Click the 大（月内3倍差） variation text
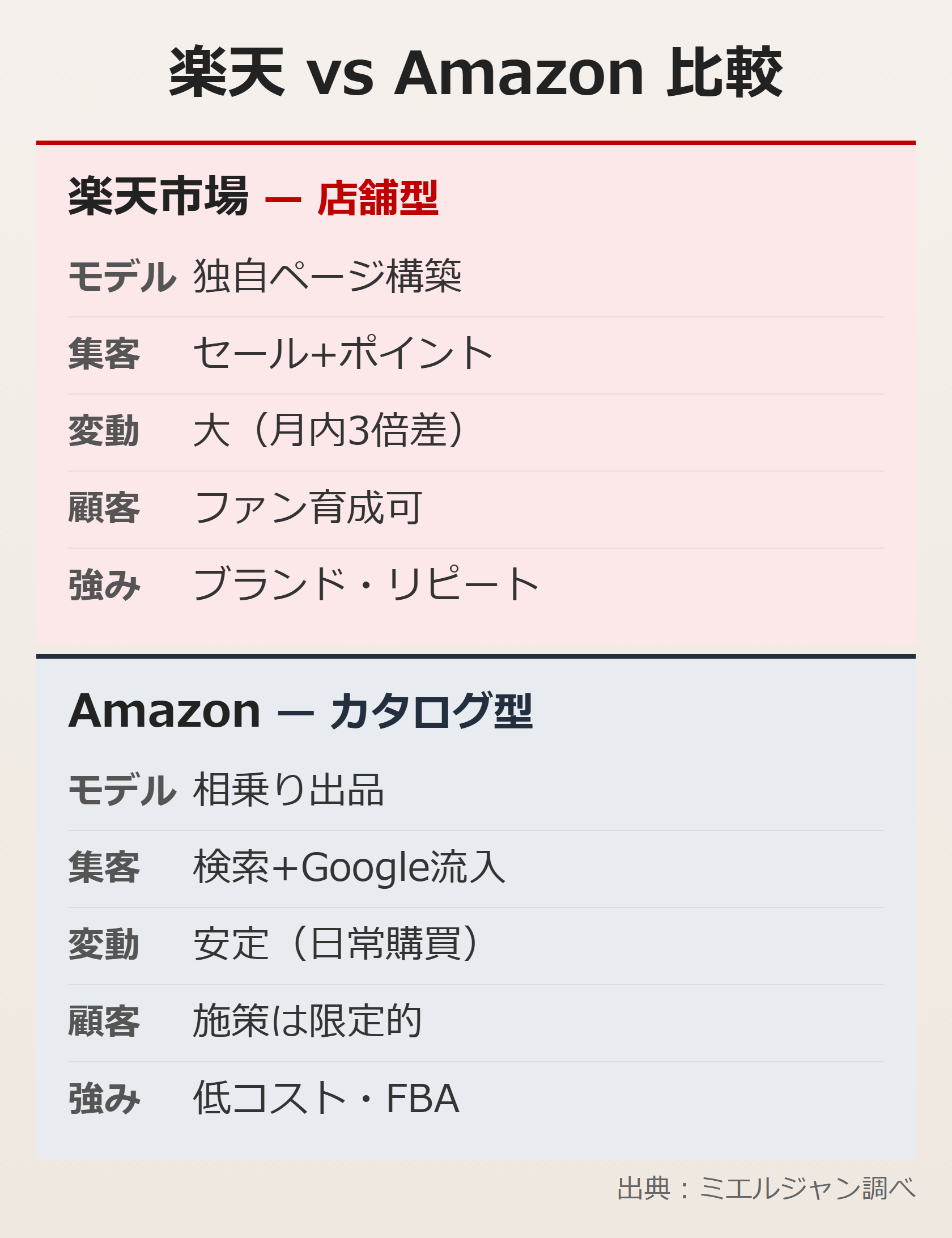The width and height of the screenshot is (952, 1238). 331,430
